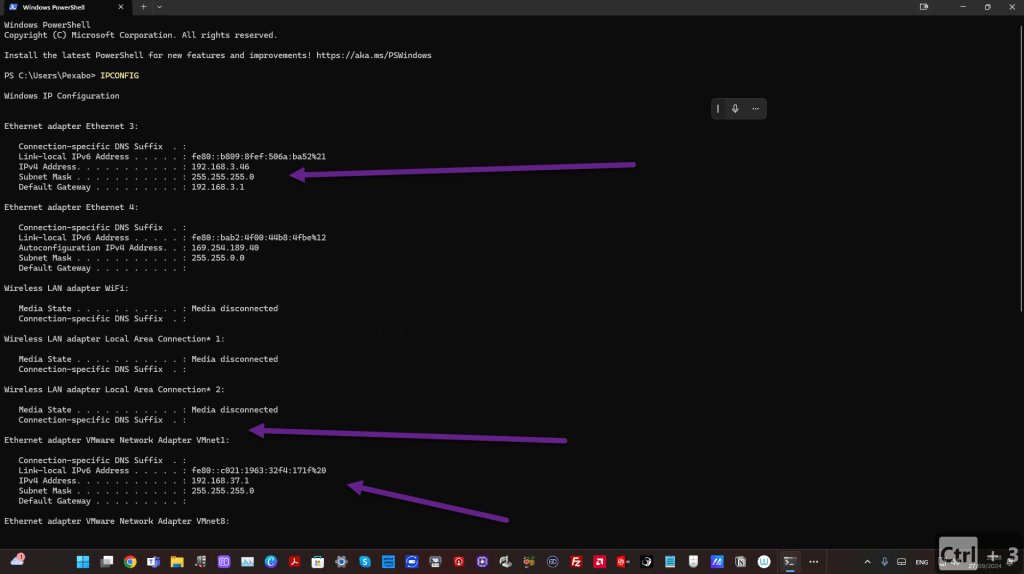Show hidden system tray icons
This screenshot has height=574, width=1024.
pos(867,562)
